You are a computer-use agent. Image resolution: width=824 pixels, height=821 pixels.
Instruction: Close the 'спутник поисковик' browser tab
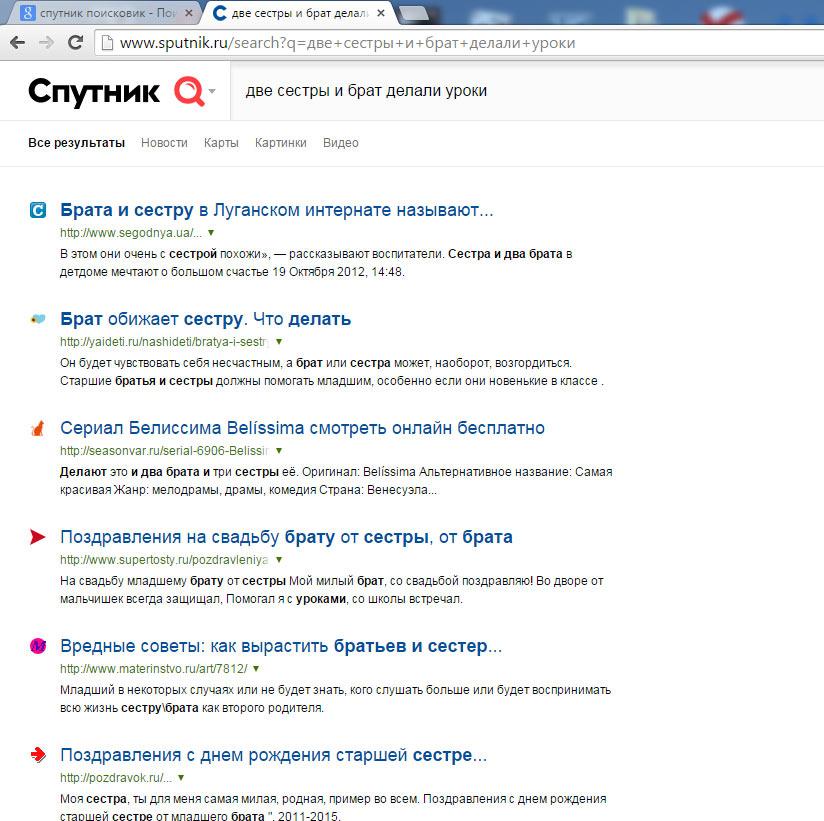click(189, 13)
